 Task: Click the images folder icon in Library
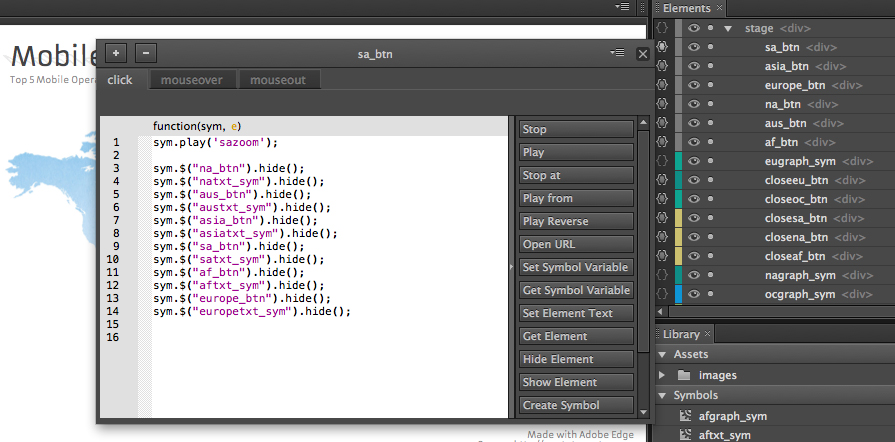(685, 375)
